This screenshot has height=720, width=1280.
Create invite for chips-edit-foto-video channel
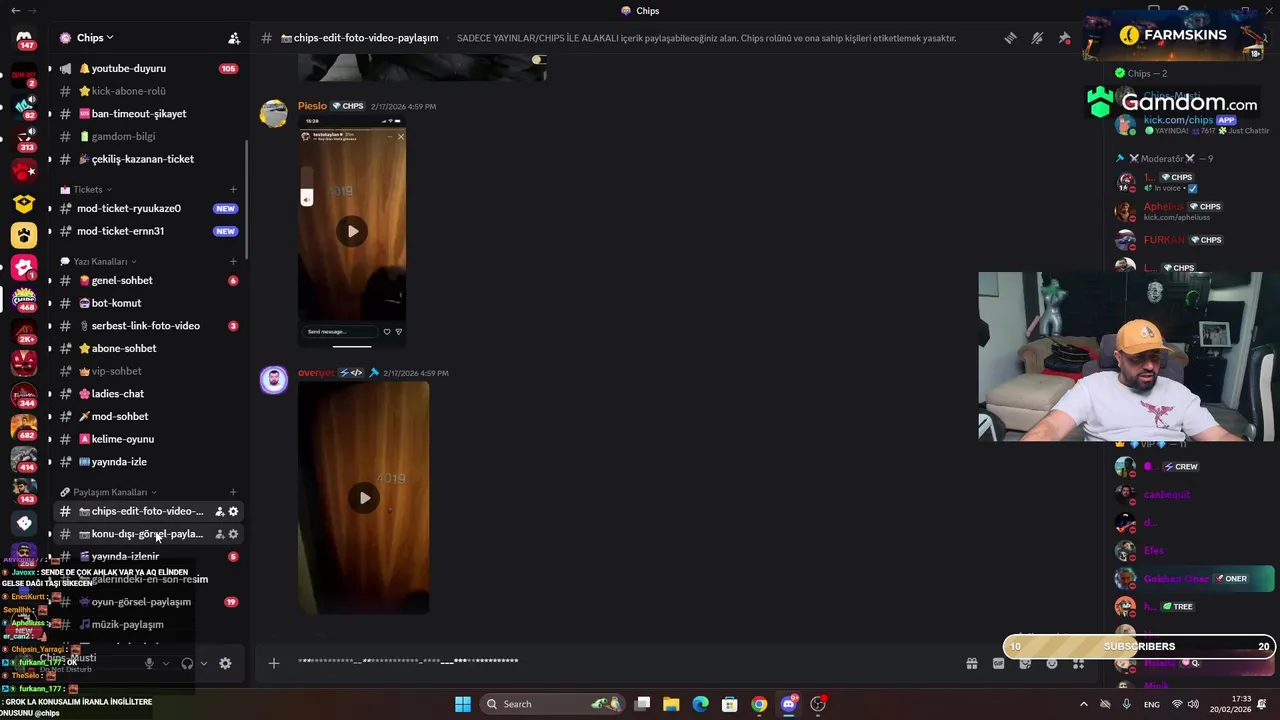220,511
